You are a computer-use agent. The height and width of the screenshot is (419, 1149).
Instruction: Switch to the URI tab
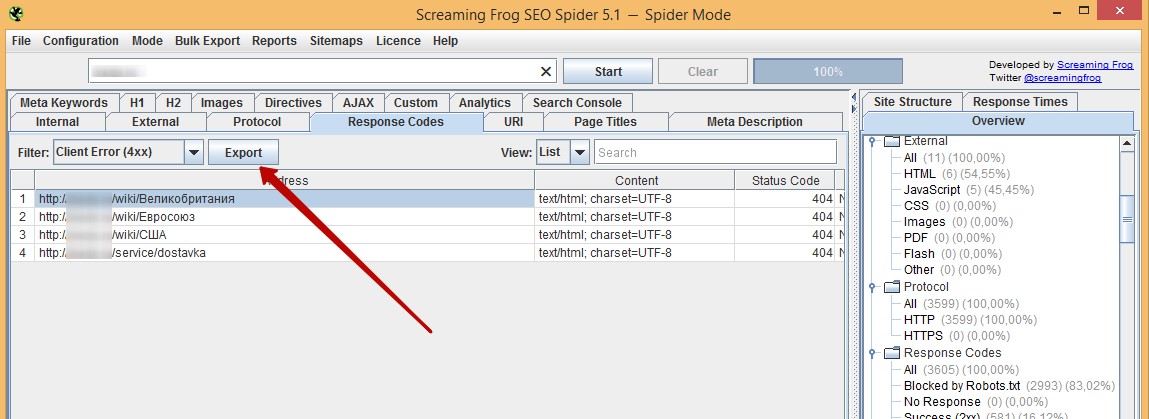(x=513, y=122)
